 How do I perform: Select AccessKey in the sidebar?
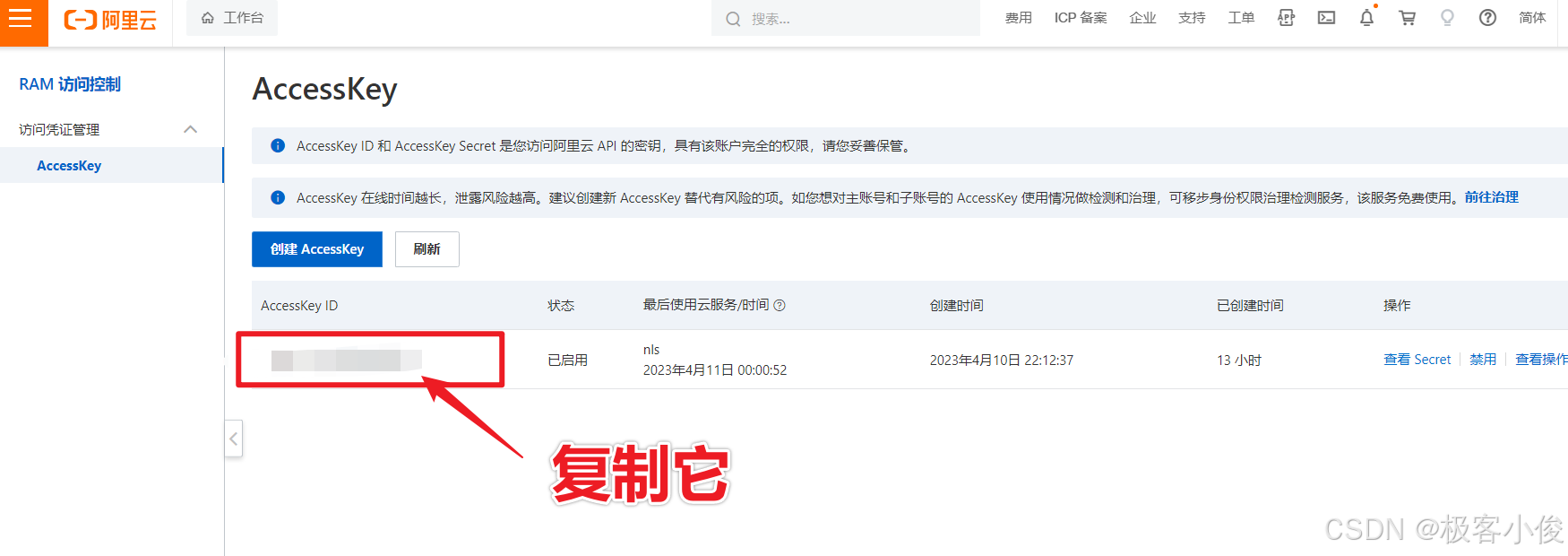pos(69,166)
